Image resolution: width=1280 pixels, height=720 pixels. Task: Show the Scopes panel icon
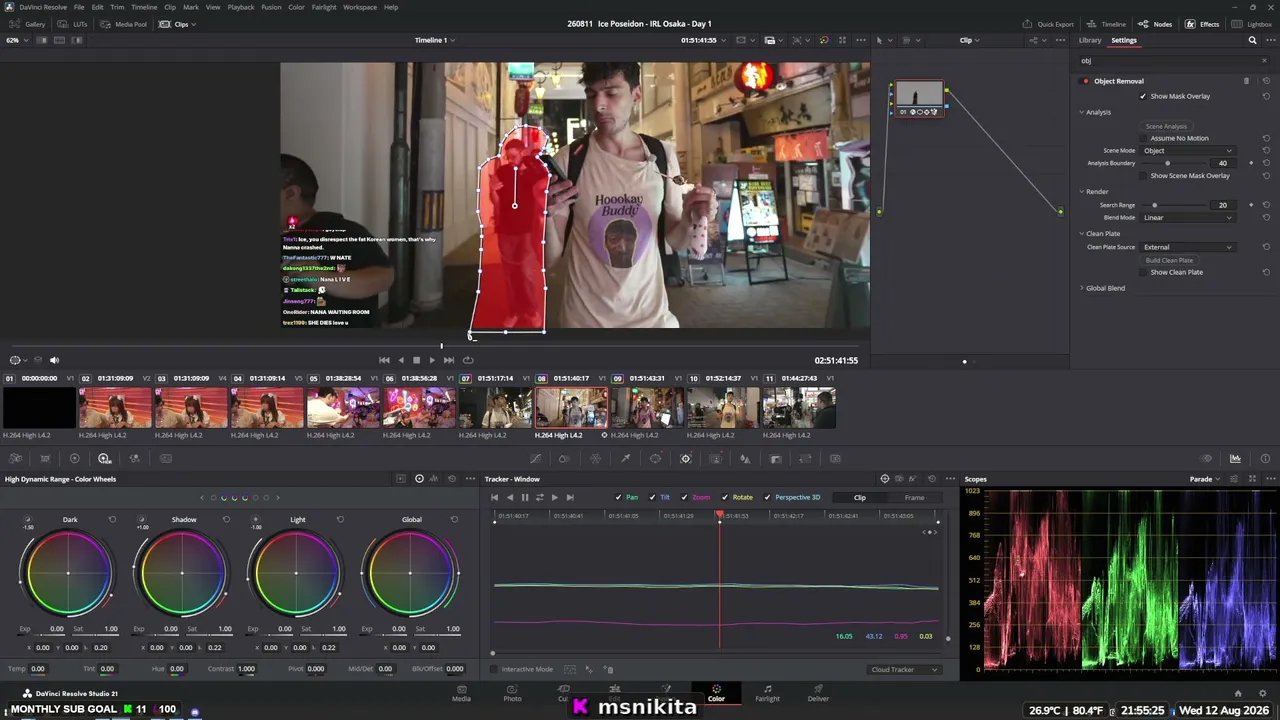point(1235,459)
